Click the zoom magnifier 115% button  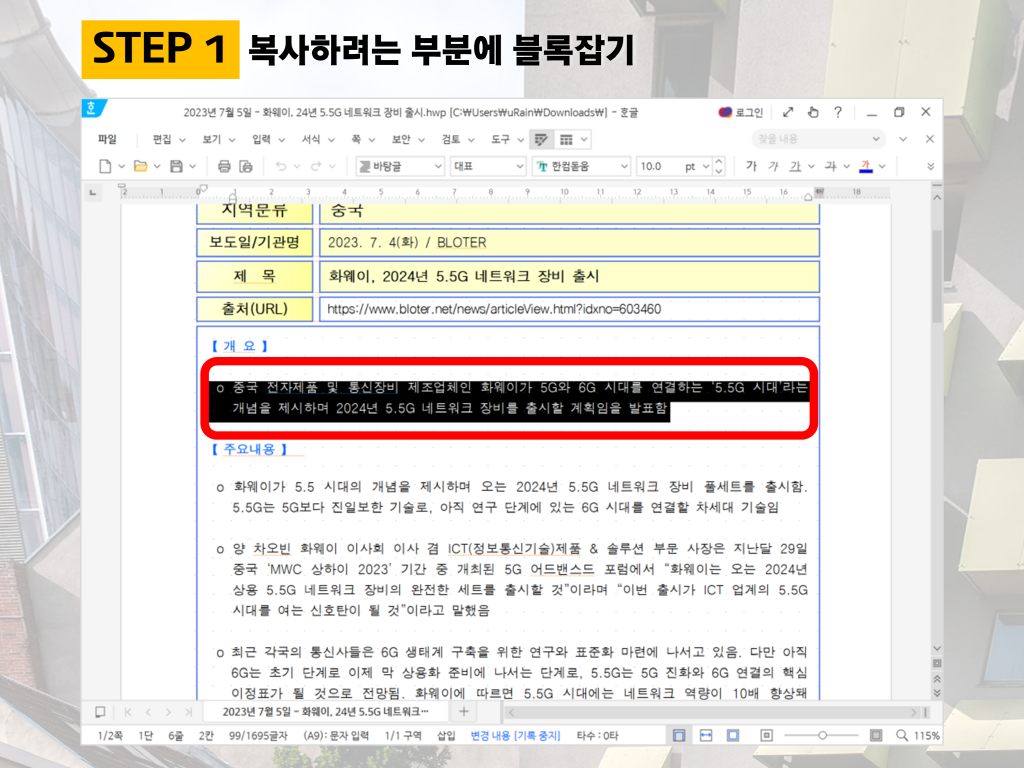(918, 735)
